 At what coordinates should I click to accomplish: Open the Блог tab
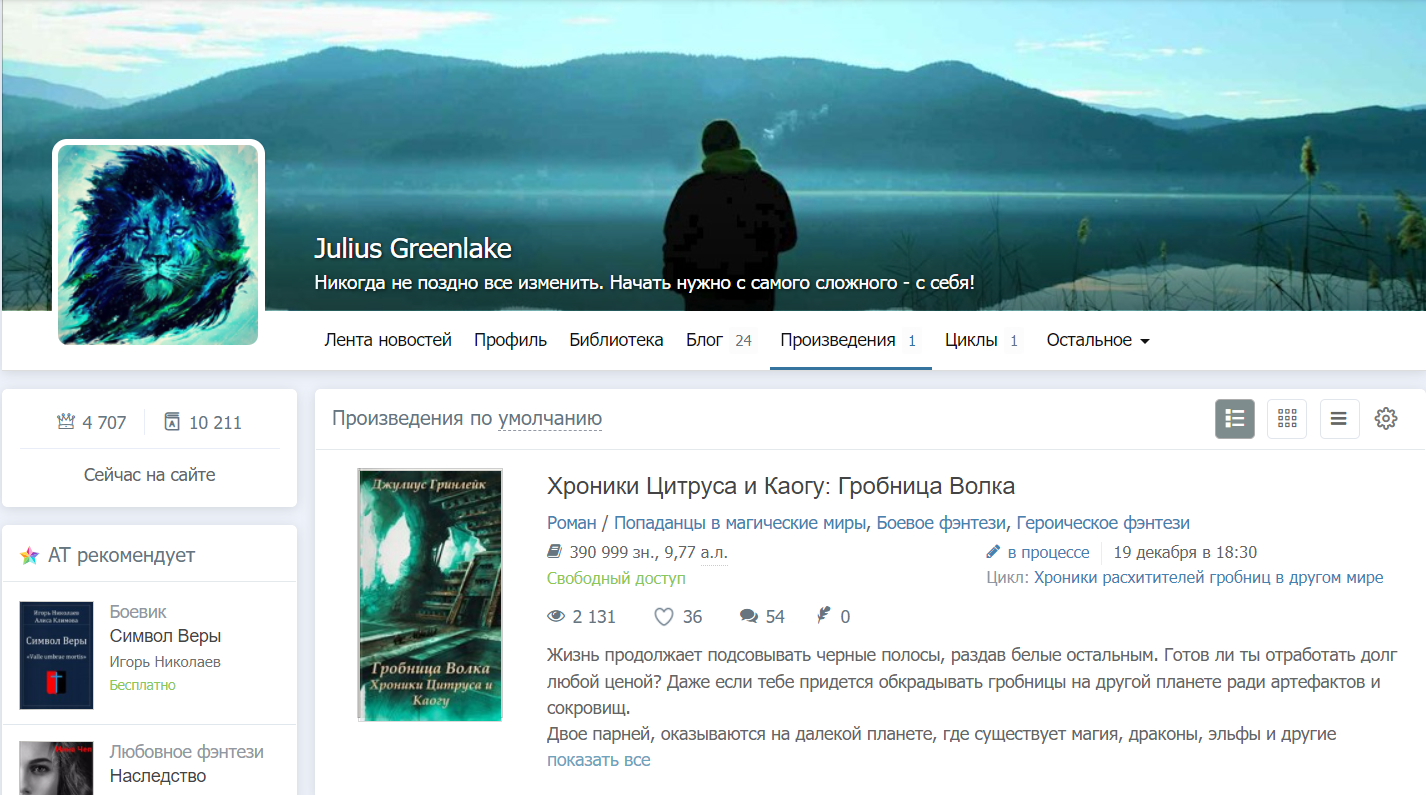coord(719,340)
